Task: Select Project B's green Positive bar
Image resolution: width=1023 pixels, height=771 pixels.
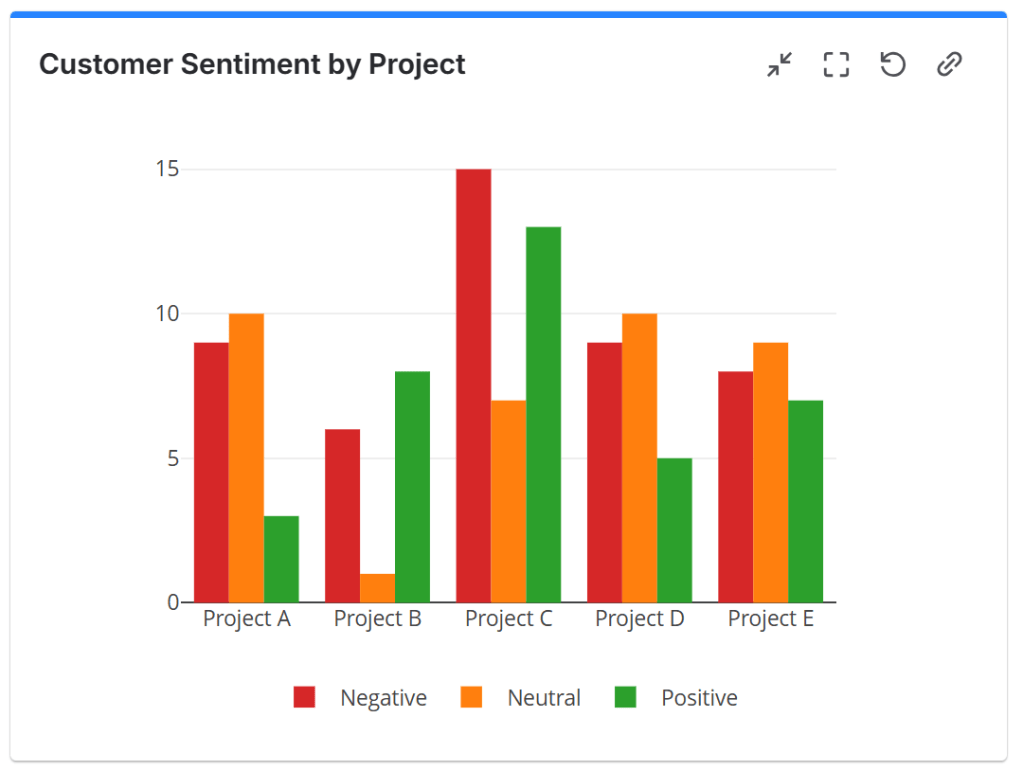Action: (x=412, y=486)
